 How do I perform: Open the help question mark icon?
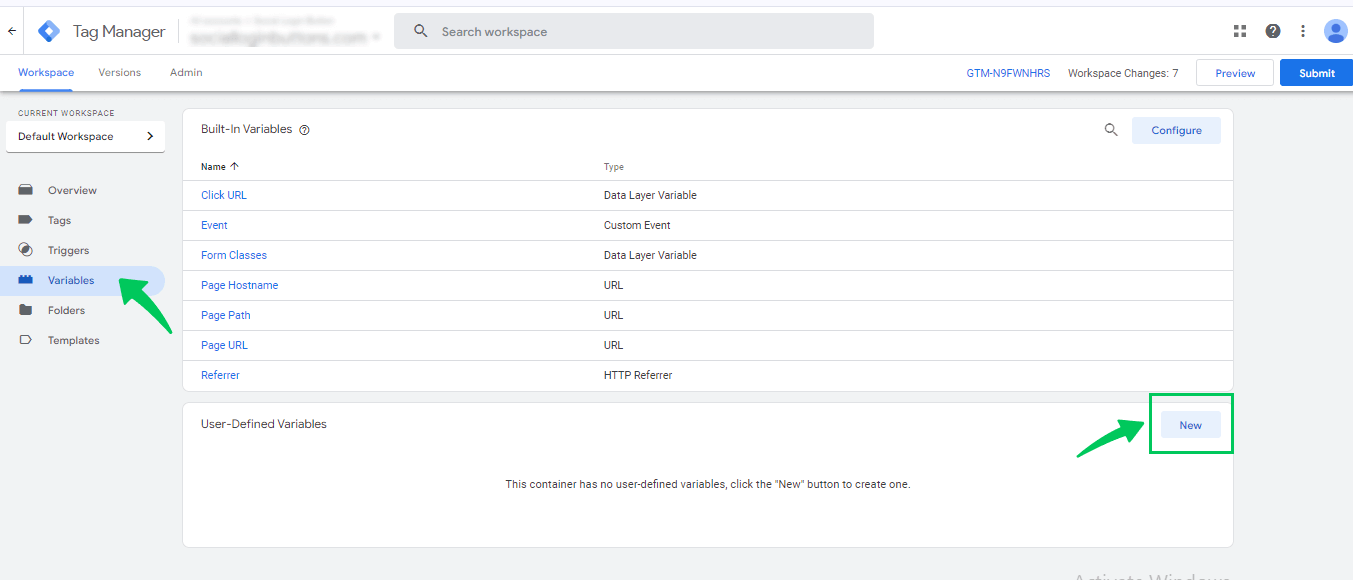1272,31
